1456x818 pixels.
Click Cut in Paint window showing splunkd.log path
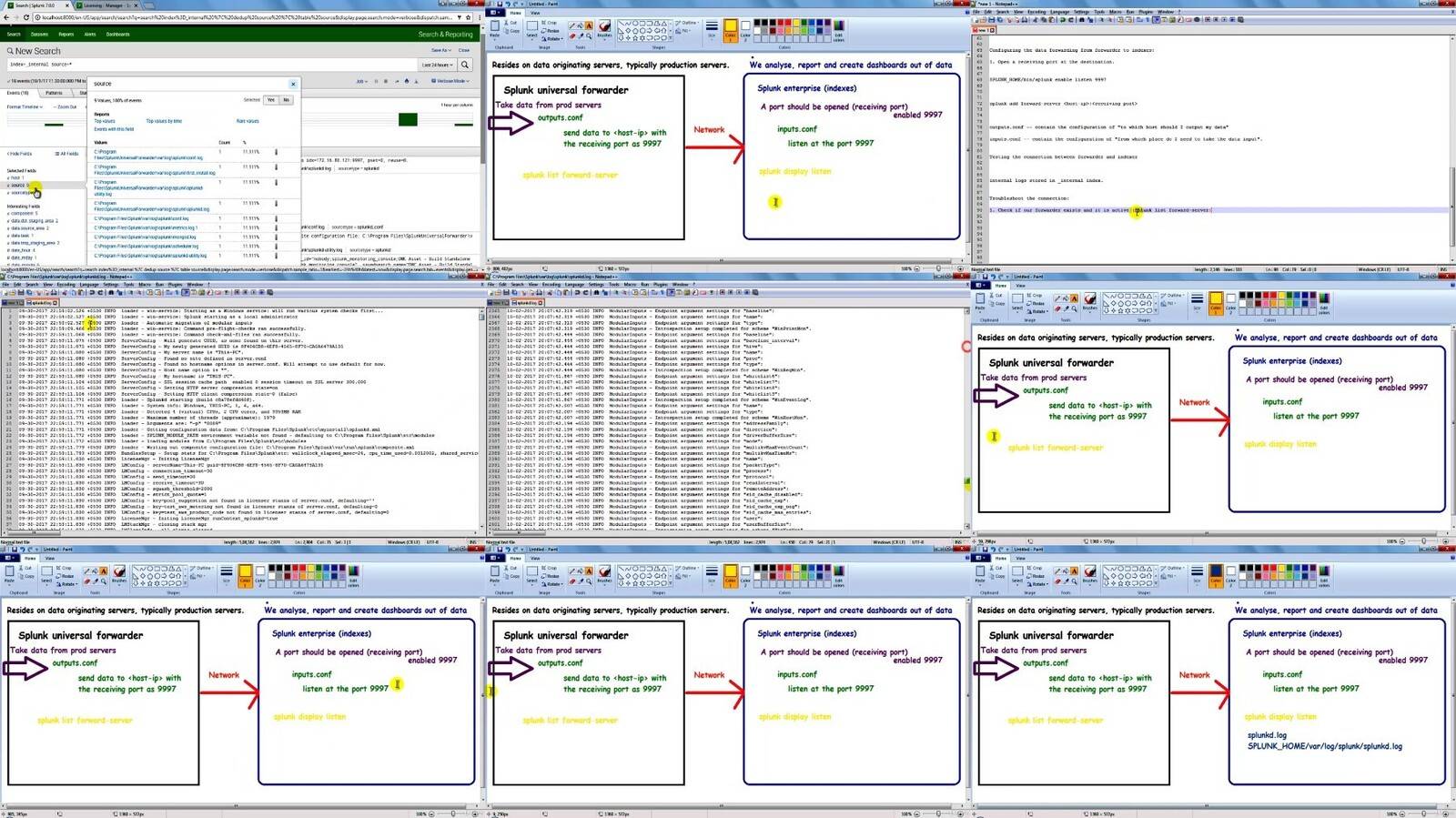coord(996,568)
